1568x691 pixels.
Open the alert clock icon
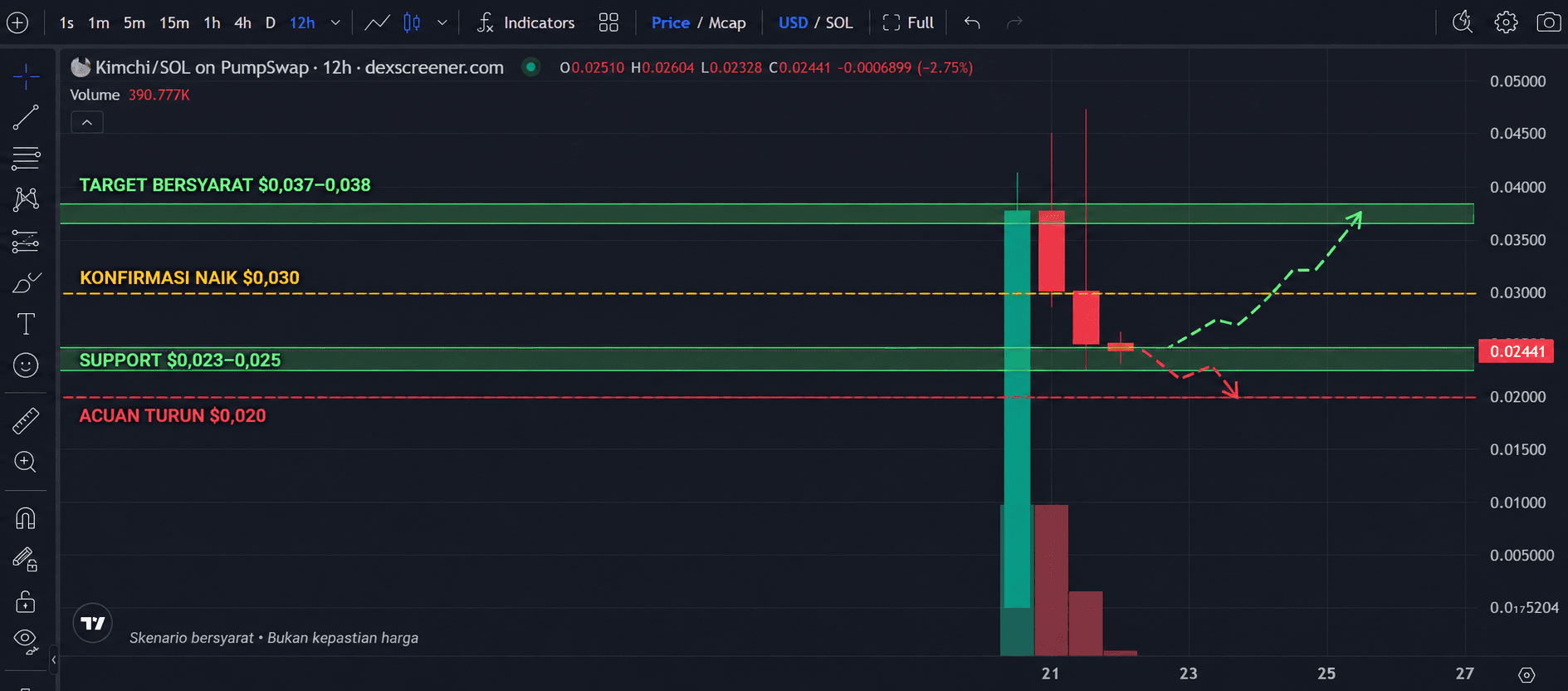click(x=1463, y=22)
